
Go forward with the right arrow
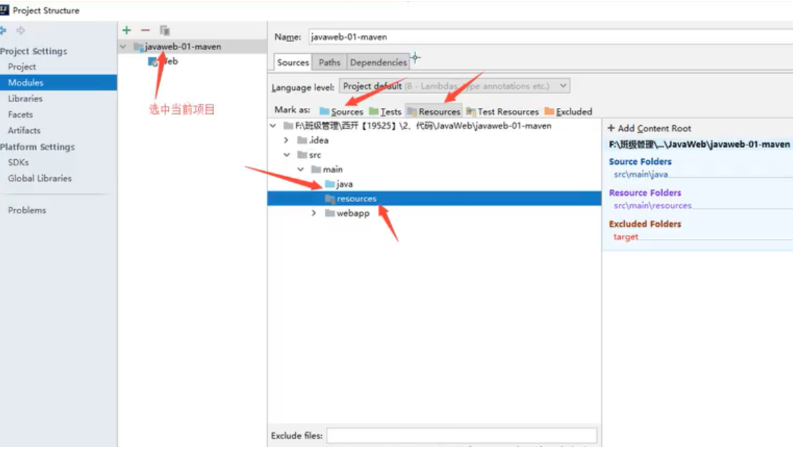point(21,30)
